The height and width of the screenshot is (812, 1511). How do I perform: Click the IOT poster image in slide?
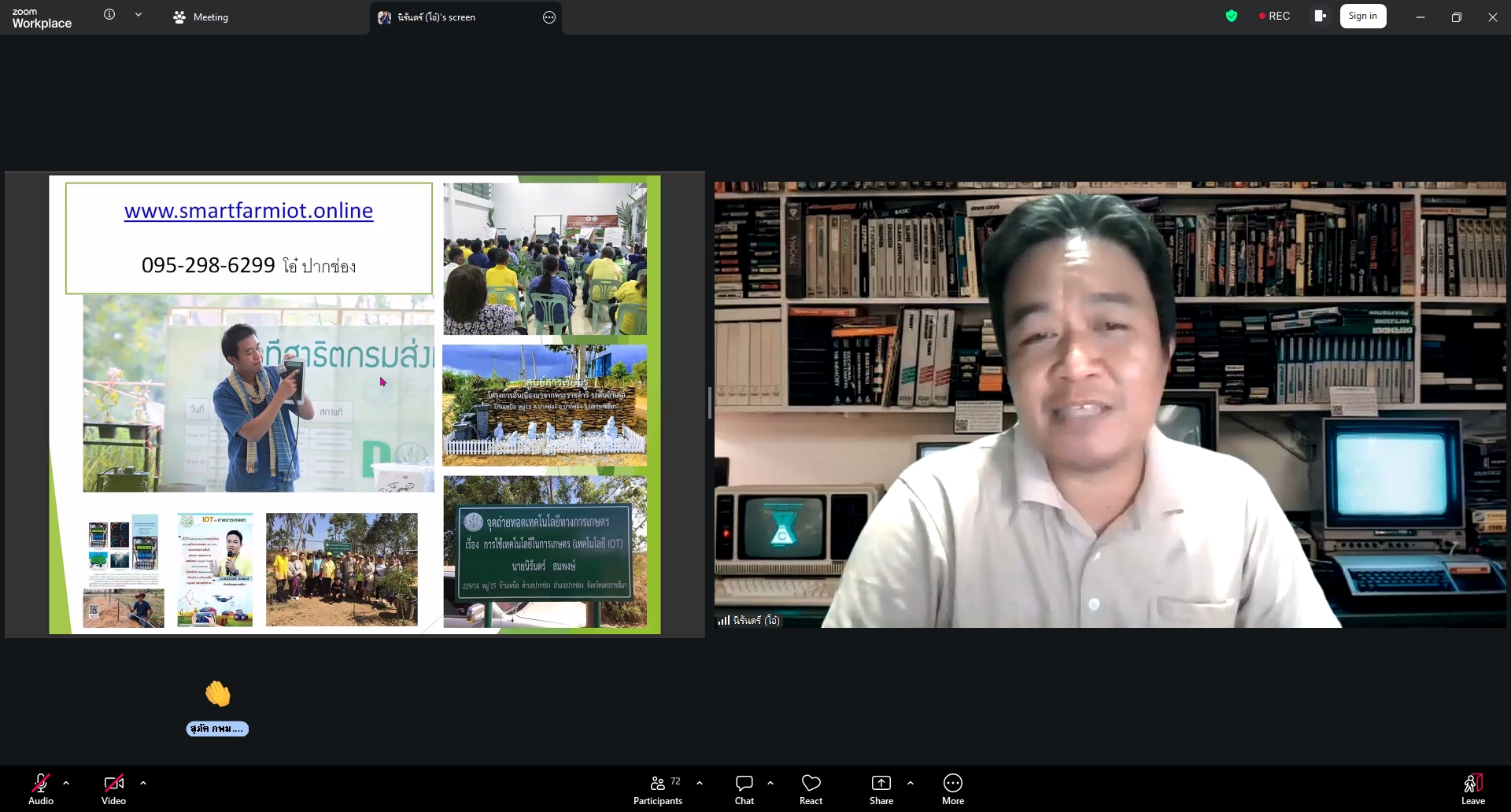pos(215,570)
